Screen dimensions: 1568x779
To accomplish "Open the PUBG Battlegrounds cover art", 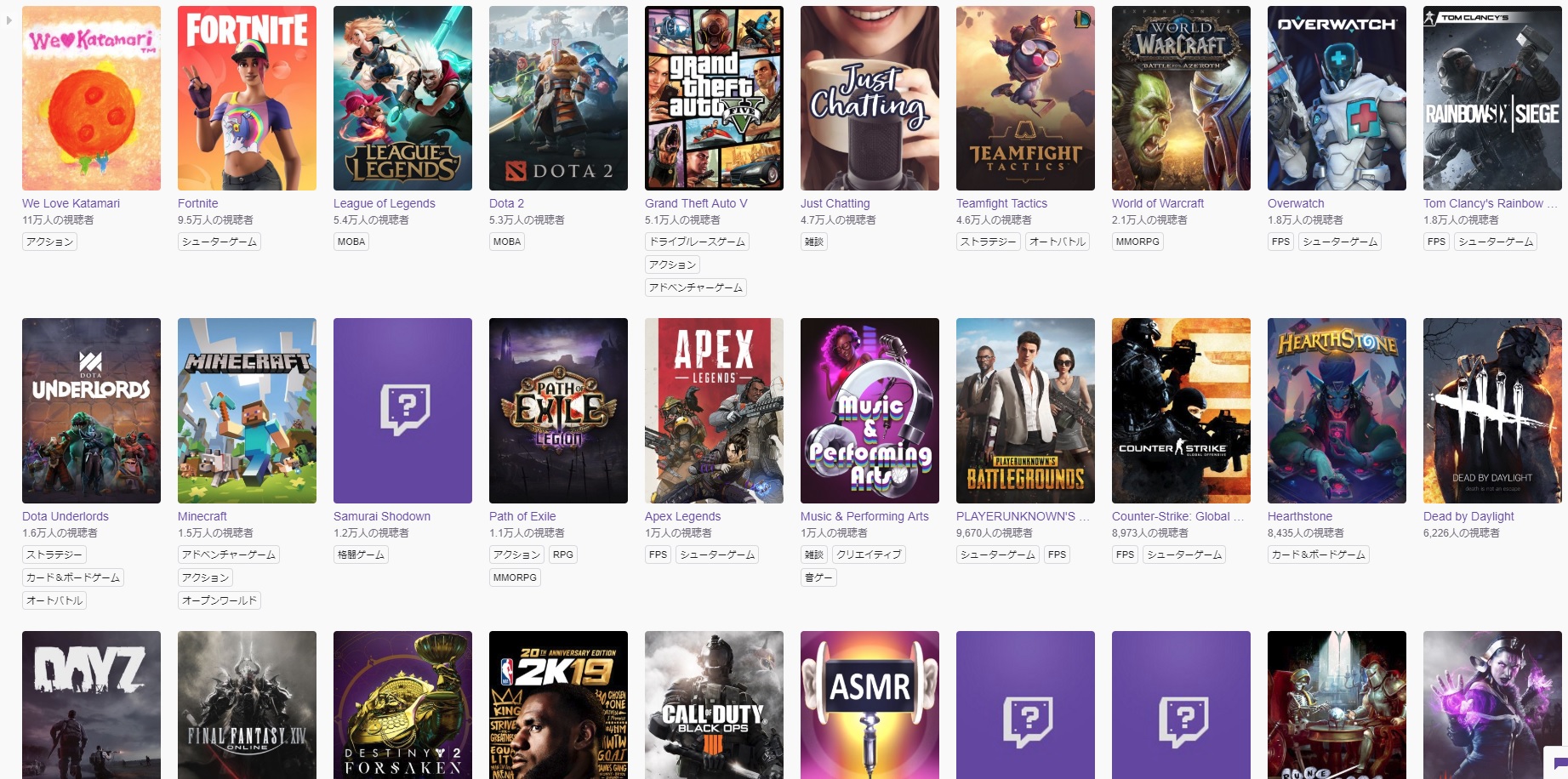I will [x=1025, y=411].
